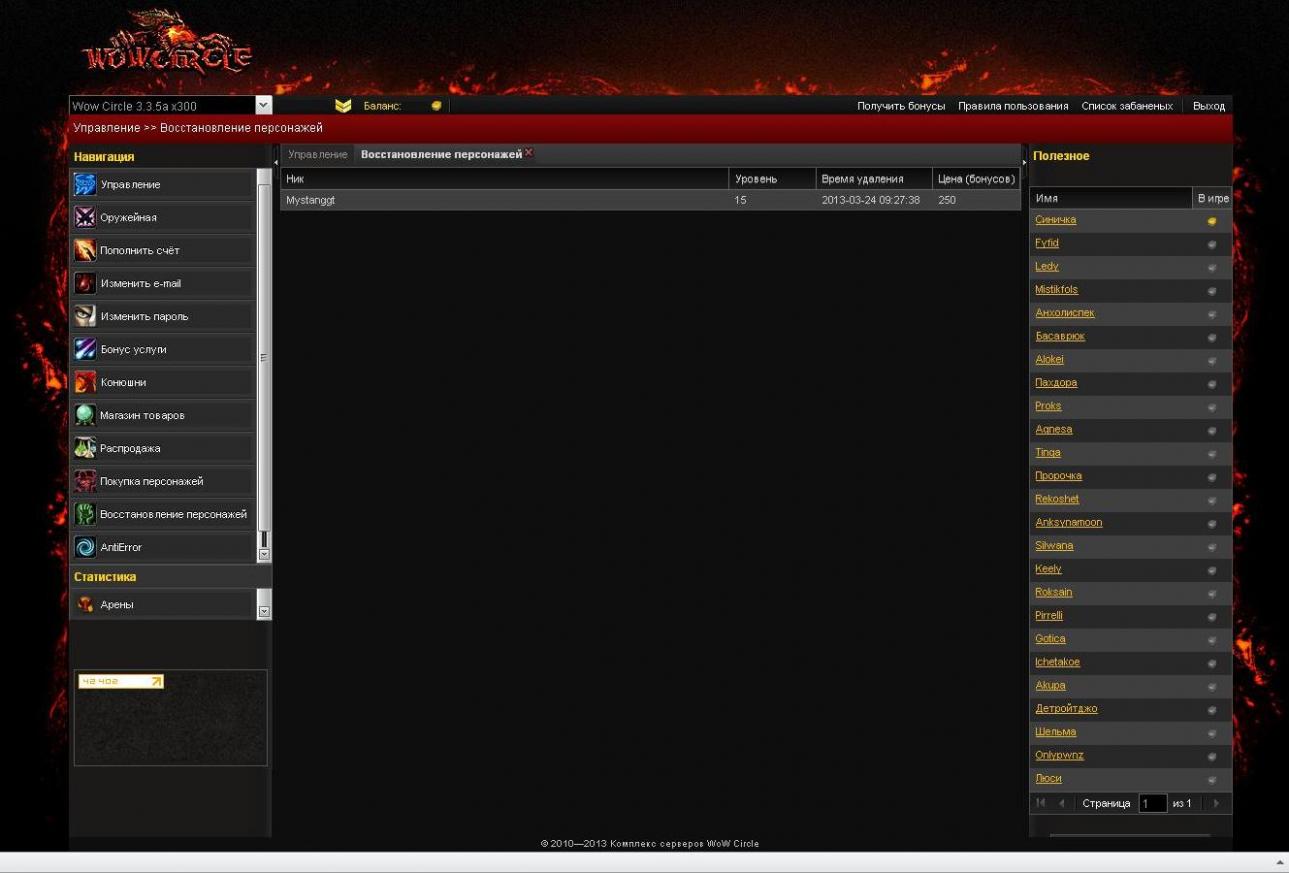The image size is (1289, 873).
Task: Open the AntiError swirl icon
Action: (x=85, y=548)
